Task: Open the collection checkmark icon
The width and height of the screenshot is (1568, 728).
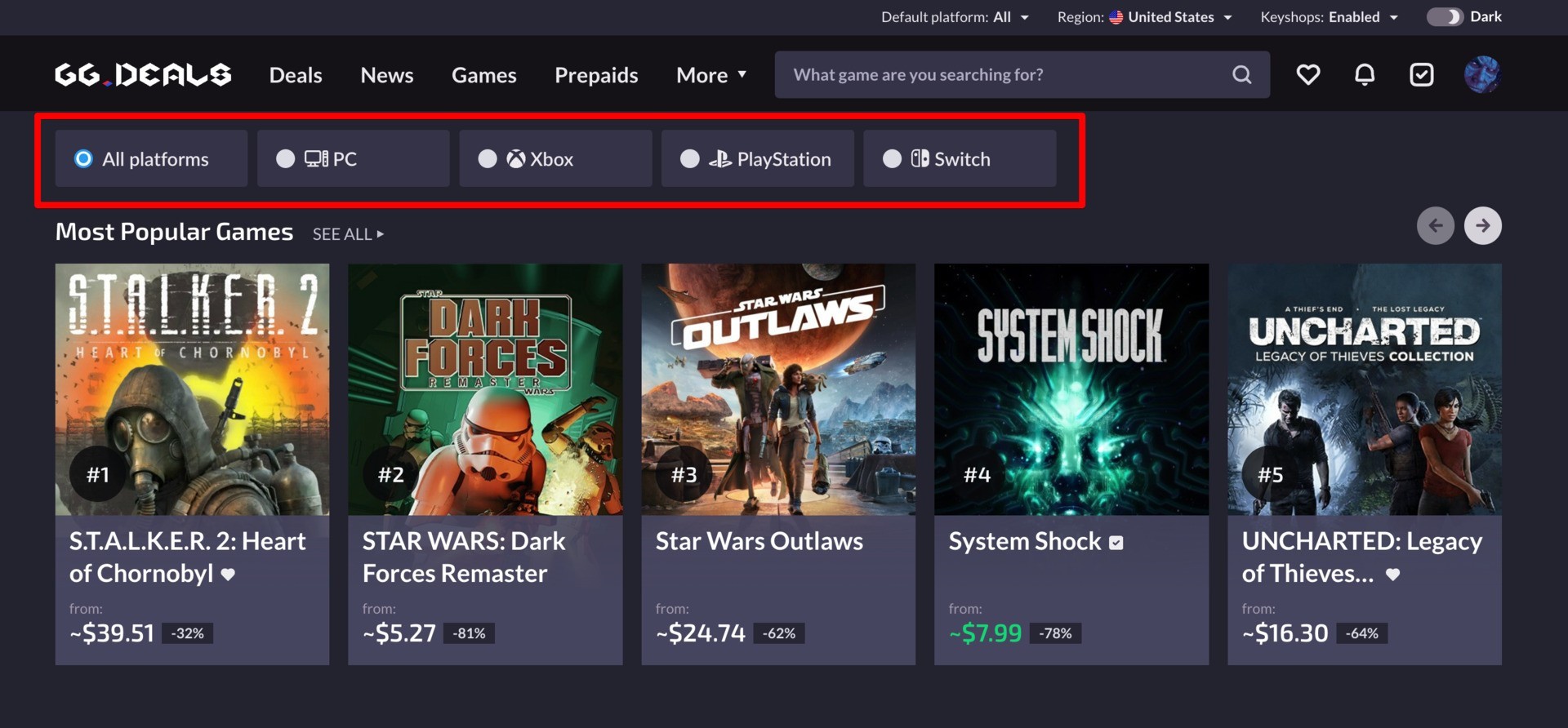Action: [x=1422, y=75]
